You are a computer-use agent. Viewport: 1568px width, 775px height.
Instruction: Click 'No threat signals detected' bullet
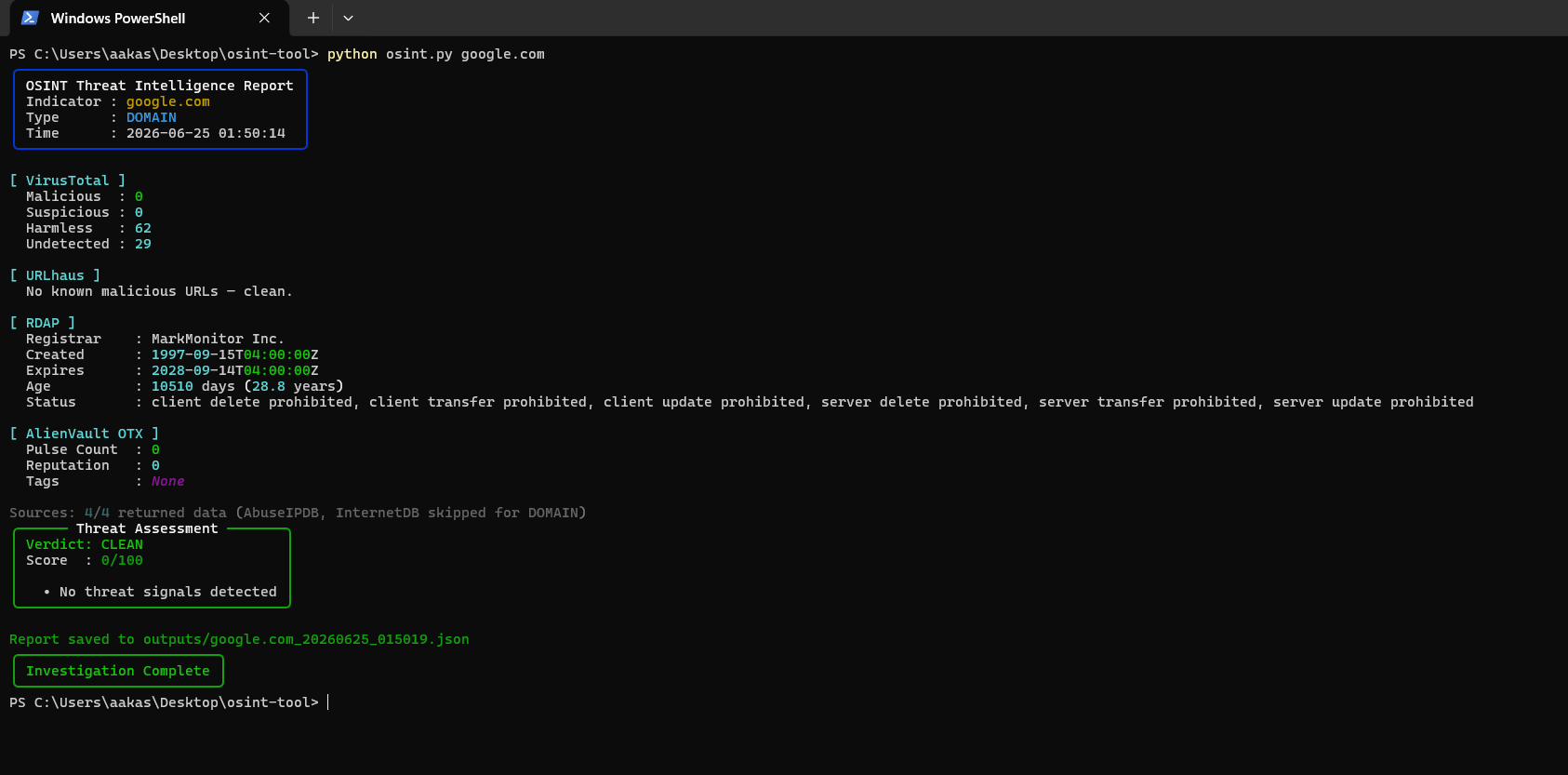[168, 592]
